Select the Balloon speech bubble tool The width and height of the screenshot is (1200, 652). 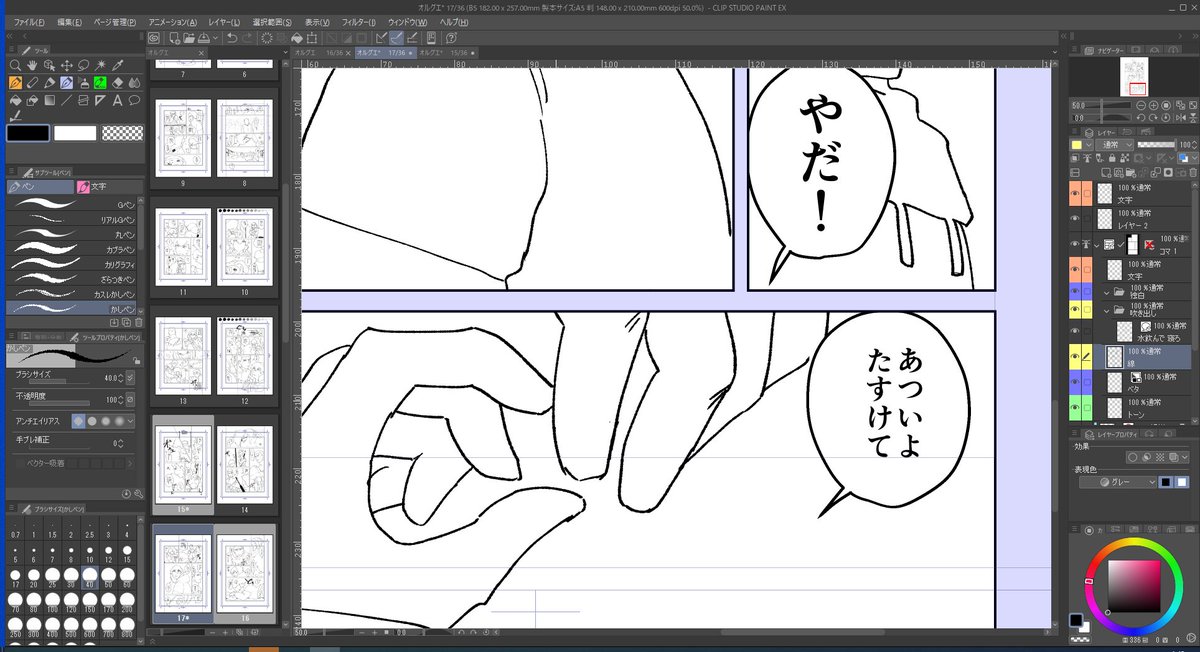(x=134, y=100)
